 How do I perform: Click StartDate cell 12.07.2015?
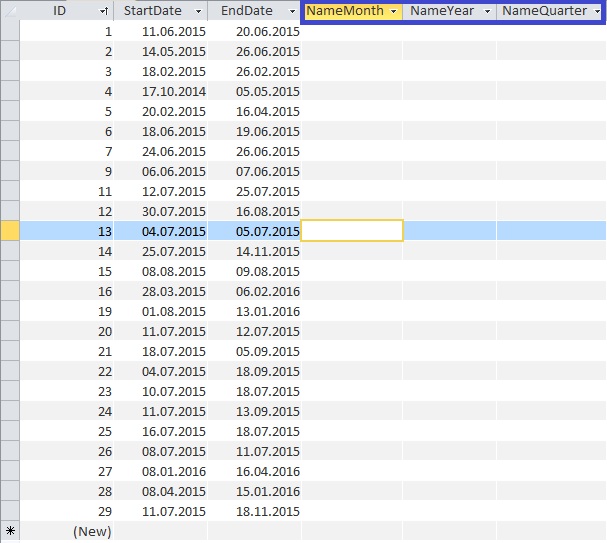click(161, 191)
